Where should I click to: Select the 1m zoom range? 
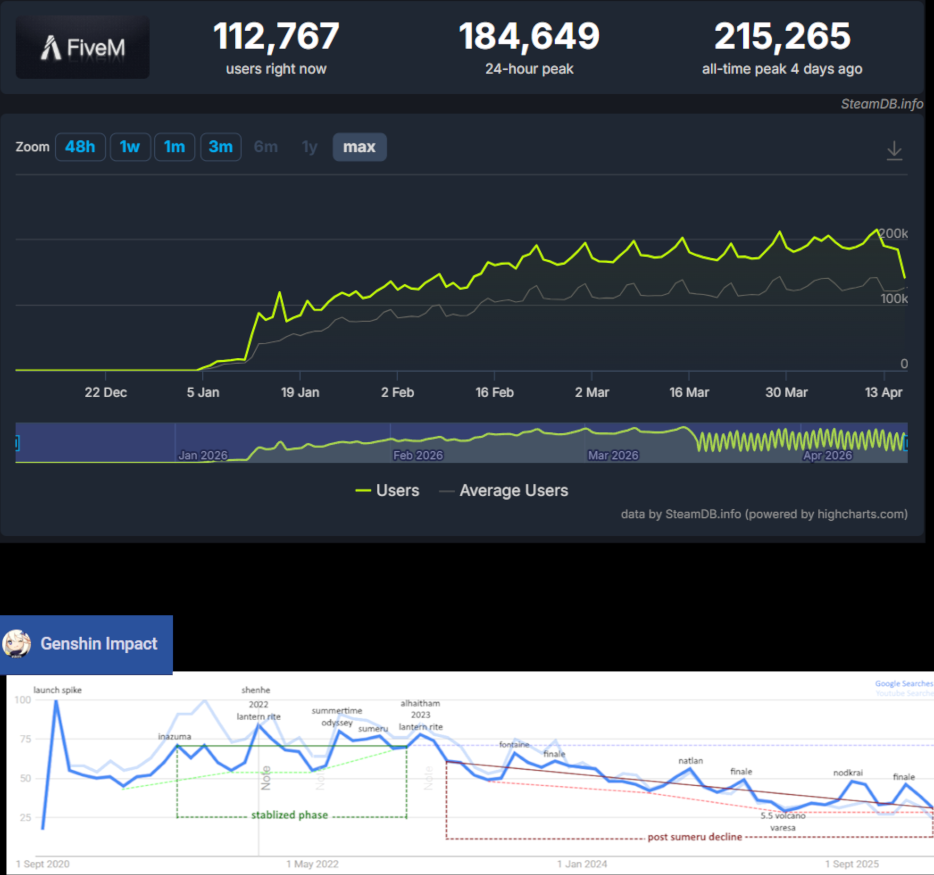175,147
